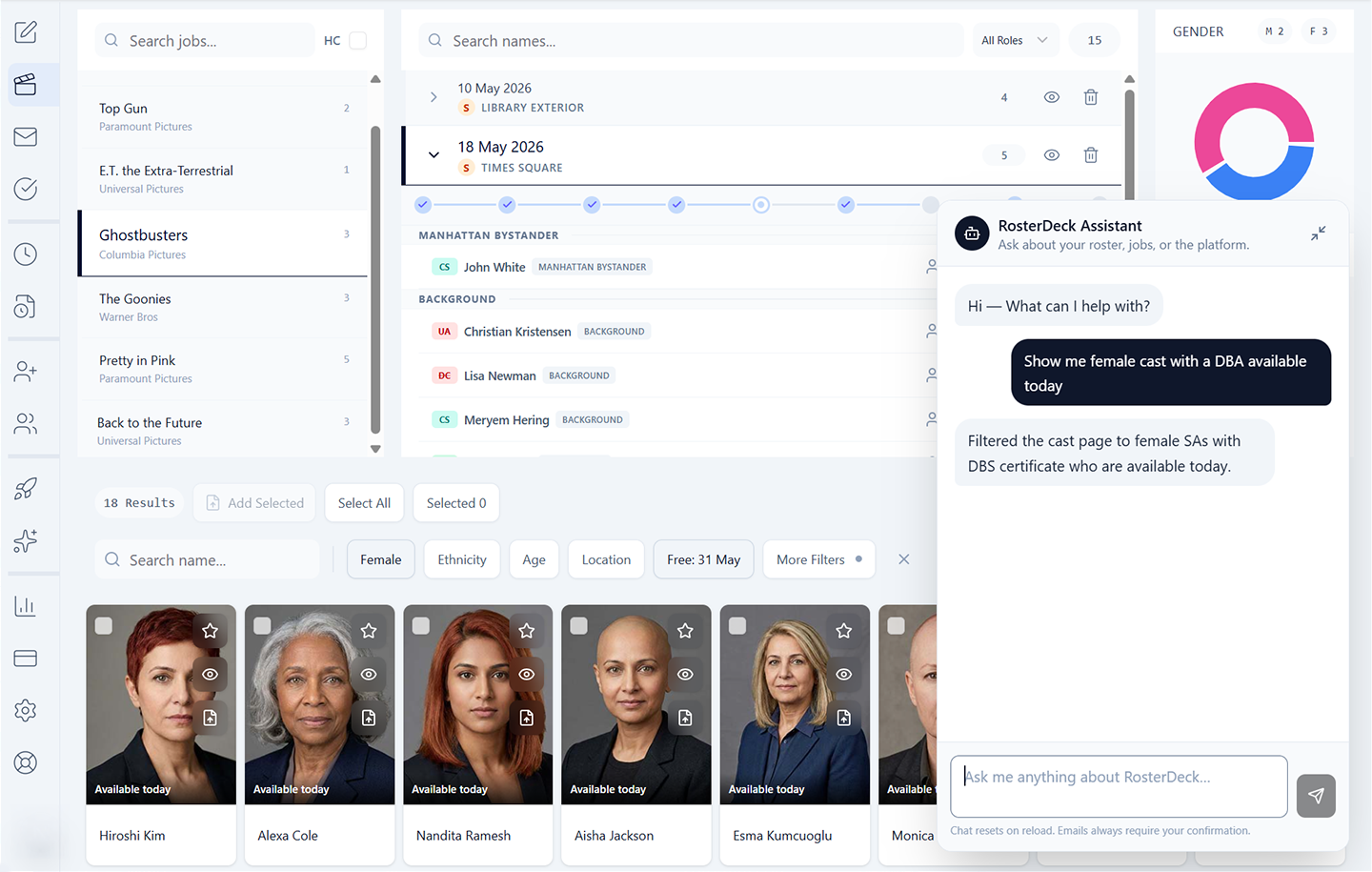Open the rocket icon in sidebar
The height and width of the screenshot is (872, 1372).
pos(26,489)
